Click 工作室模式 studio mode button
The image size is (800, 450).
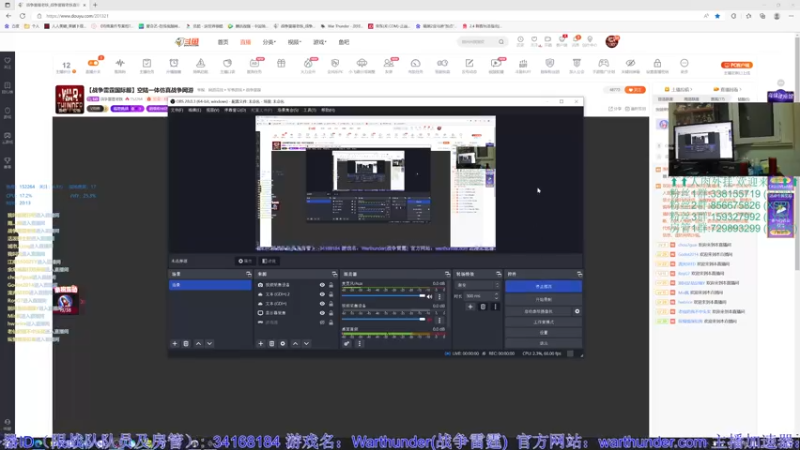[x=543, y=322]
